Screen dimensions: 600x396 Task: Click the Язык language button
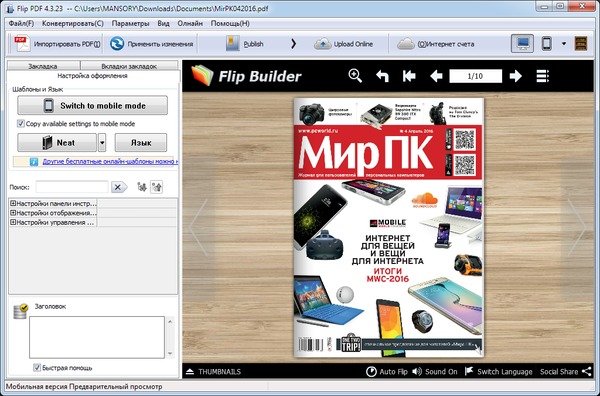tap(141, 142)
